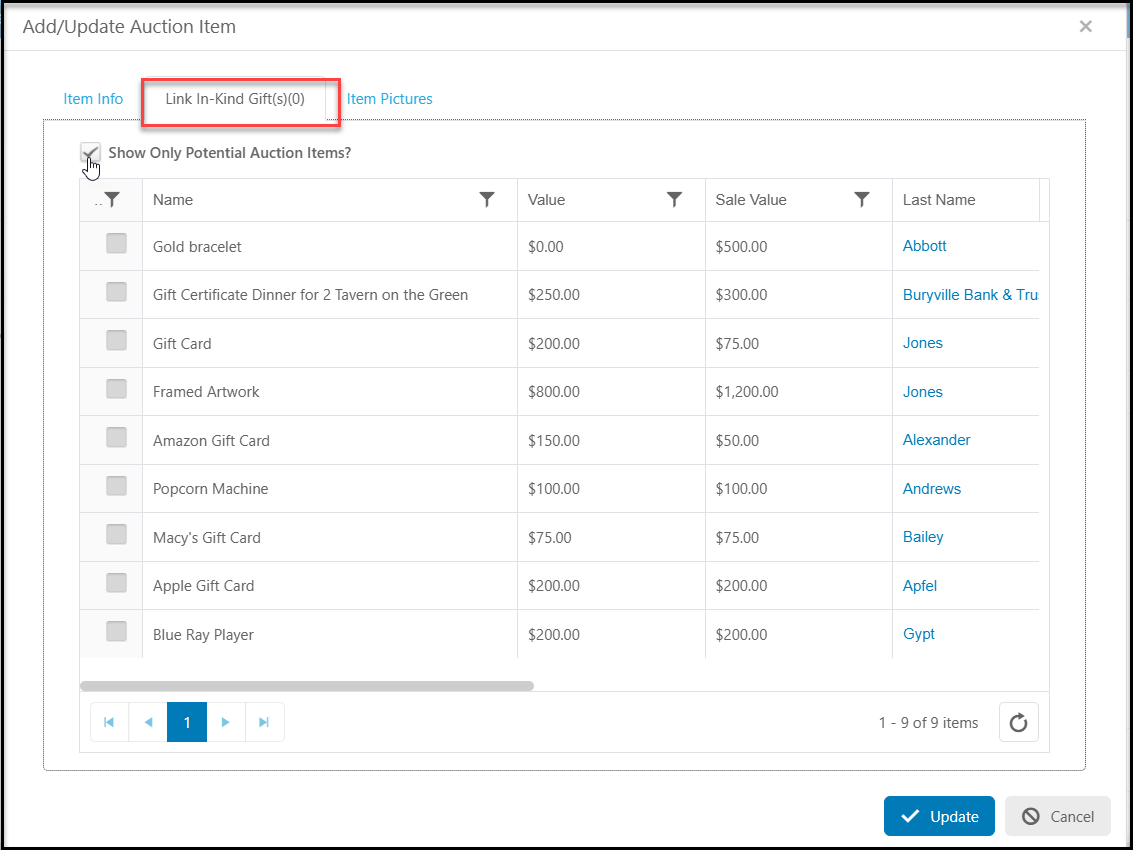The width and height of the screenshot is (1133, 850).
Task: Click the $800.00 value cell
Action: point(611,392)
